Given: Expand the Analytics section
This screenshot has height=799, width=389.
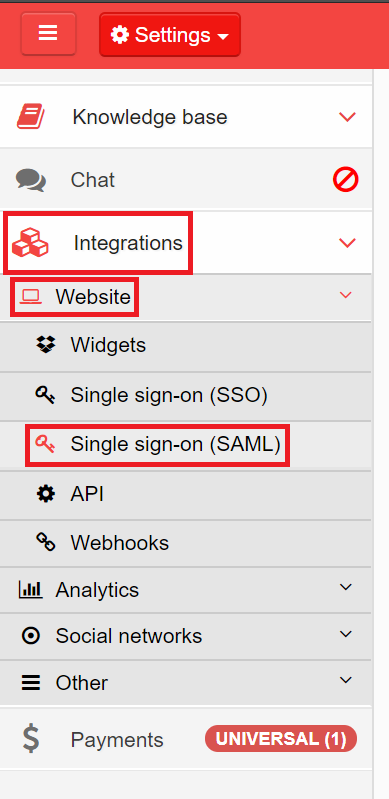Looking at the screenshot, I should tap(186, 590).
